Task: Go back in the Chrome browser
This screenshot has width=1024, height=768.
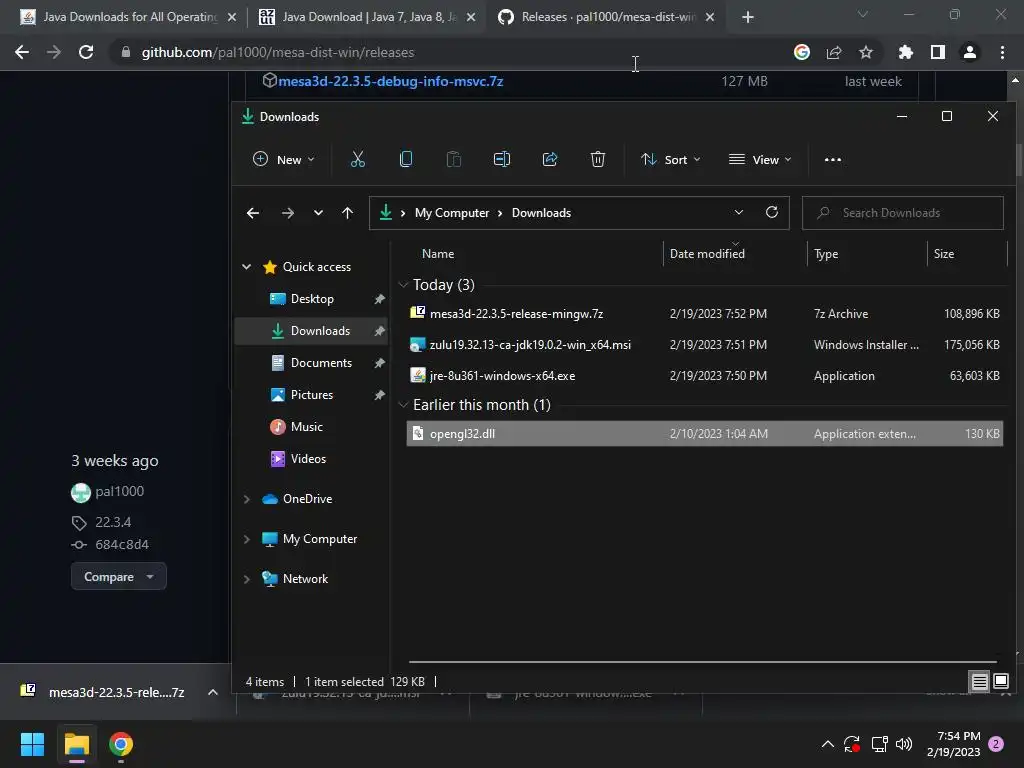Action: click(x=22, y=52)
